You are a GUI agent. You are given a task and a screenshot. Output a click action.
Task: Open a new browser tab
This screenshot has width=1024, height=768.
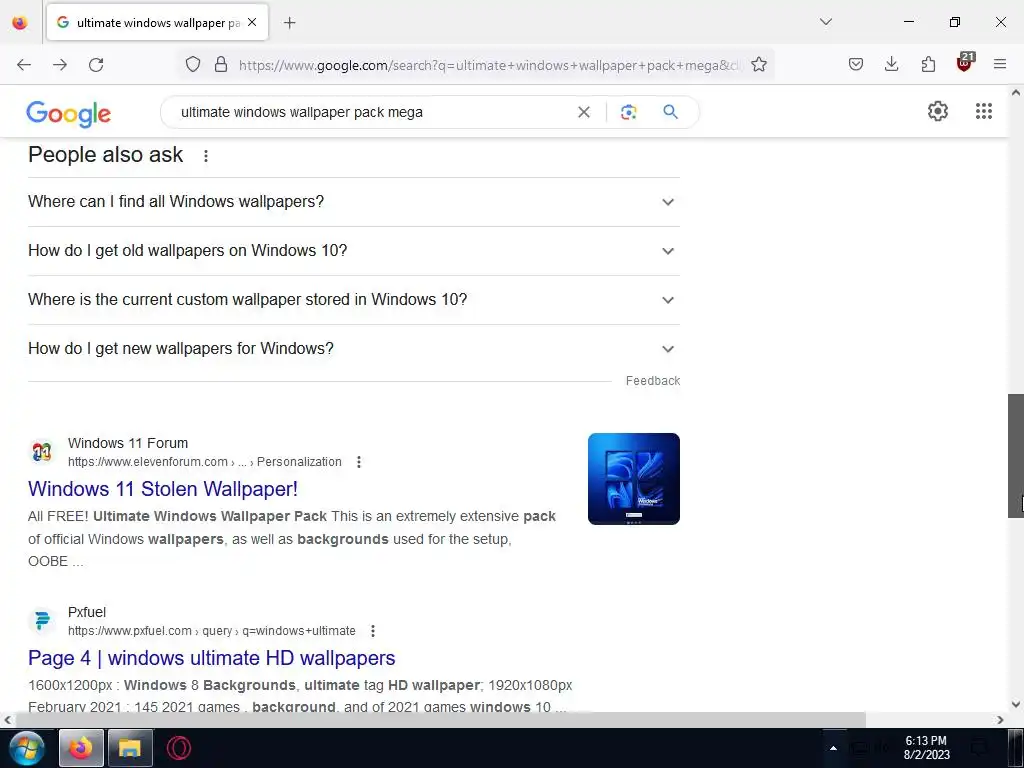pos(289,23)
